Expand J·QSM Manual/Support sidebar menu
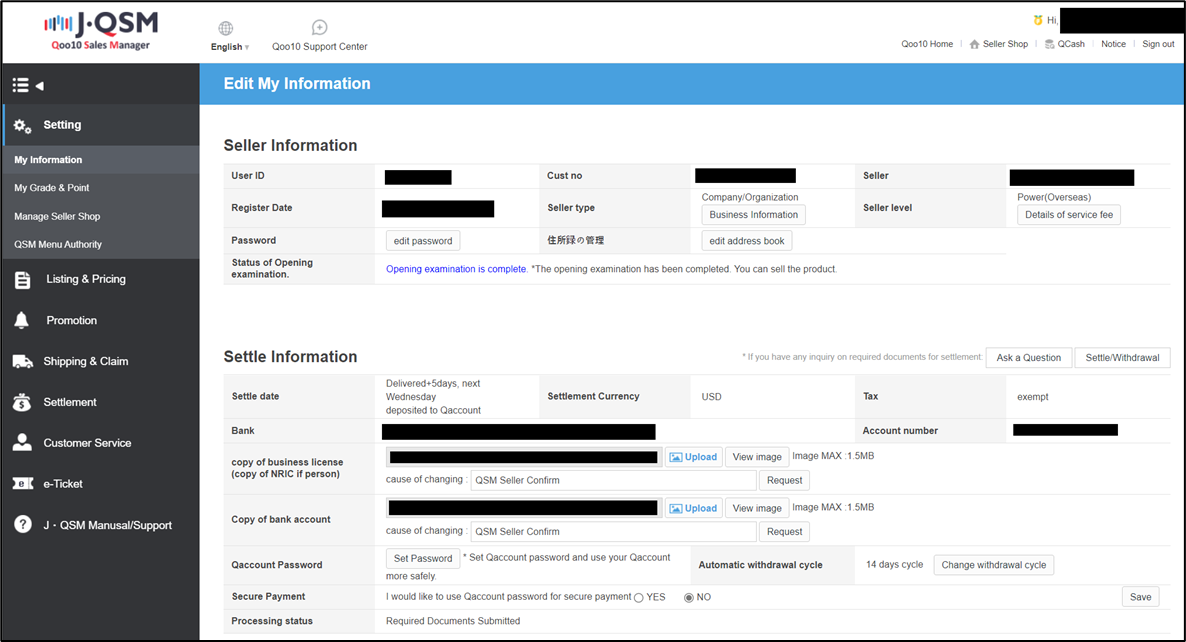Viewport: 1186px width, 642px height. [107, 525]
